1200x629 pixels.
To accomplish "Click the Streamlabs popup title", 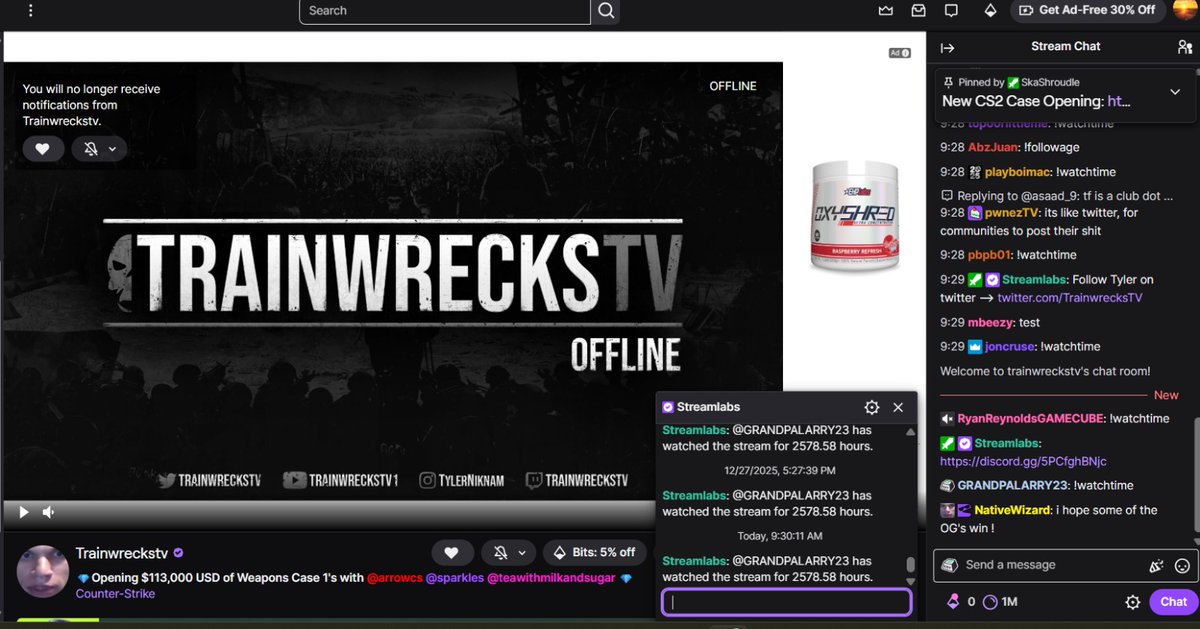I will [x=706, y=407].
